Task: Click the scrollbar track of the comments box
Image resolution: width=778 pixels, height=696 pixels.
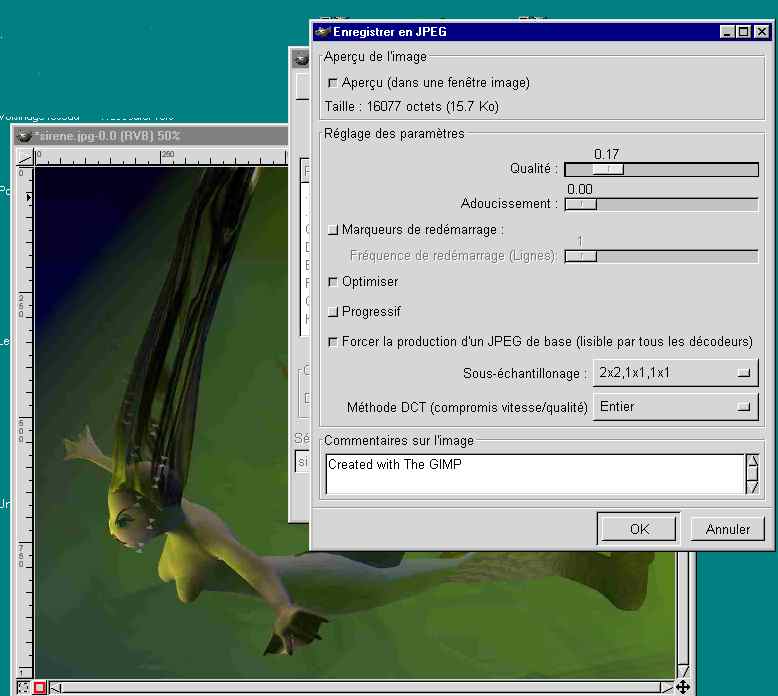Action: click(x=752, y=474)
